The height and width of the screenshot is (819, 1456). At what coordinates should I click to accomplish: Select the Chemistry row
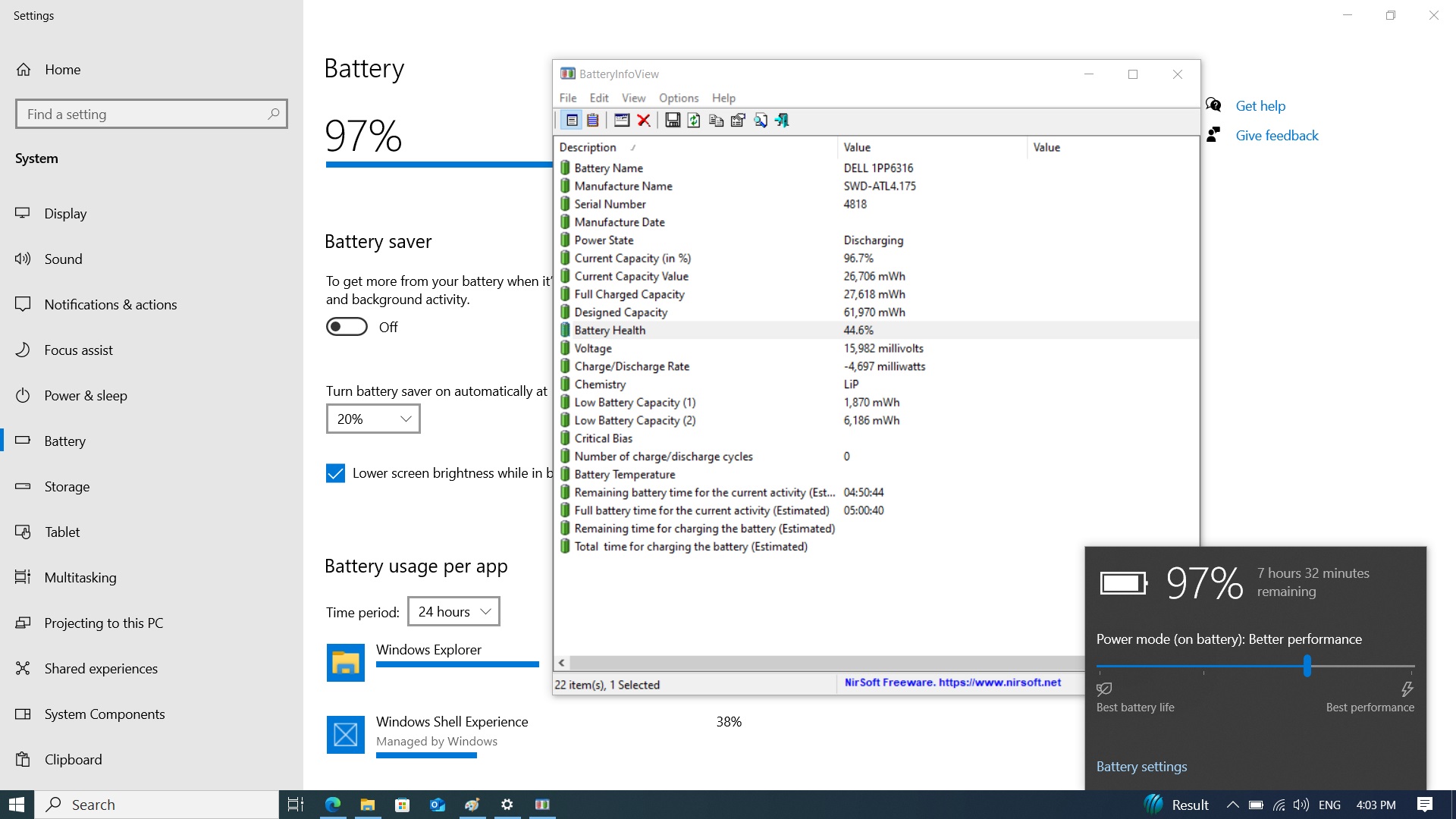pyautogui.click(x=877, y=384)
